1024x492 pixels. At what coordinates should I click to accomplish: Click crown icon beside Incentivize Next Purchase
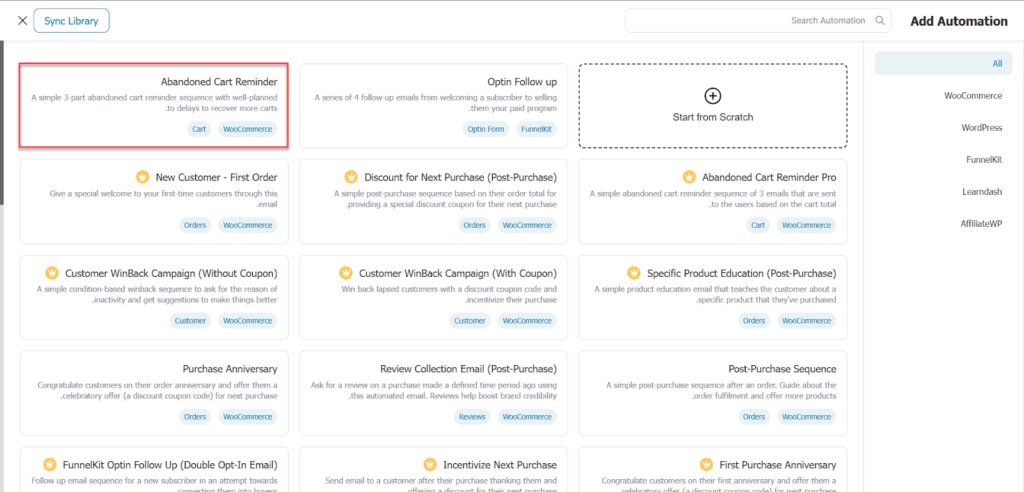pyautogui.click(x=430, y=465)
